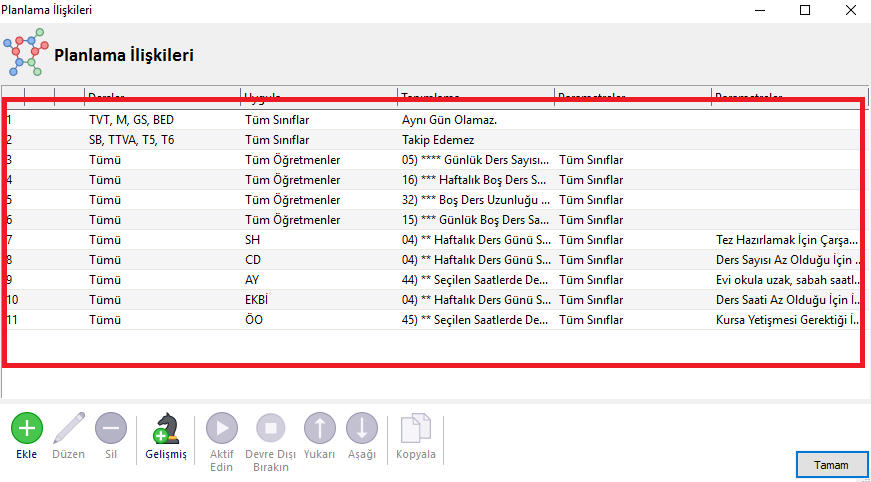Close the Planlama İlişkileri window

point(850,10)
